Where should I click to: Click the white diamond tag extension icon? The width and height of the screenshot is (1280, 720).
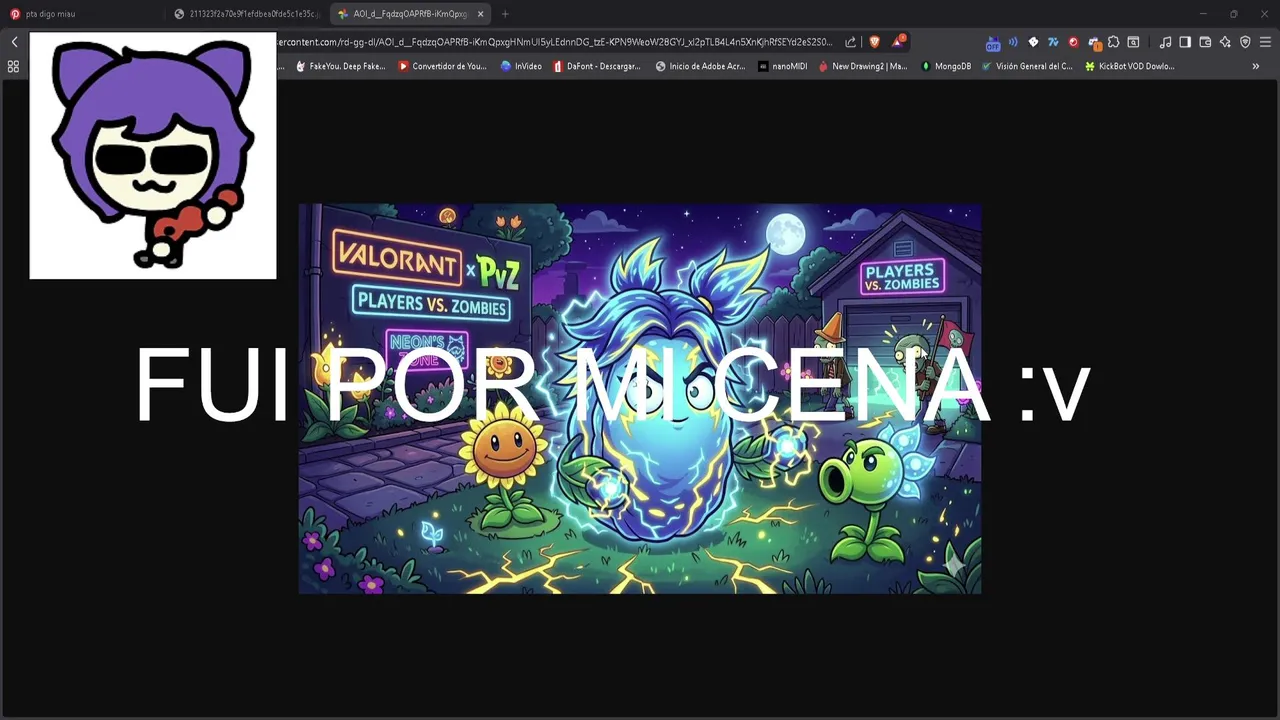click(1033, 42)
